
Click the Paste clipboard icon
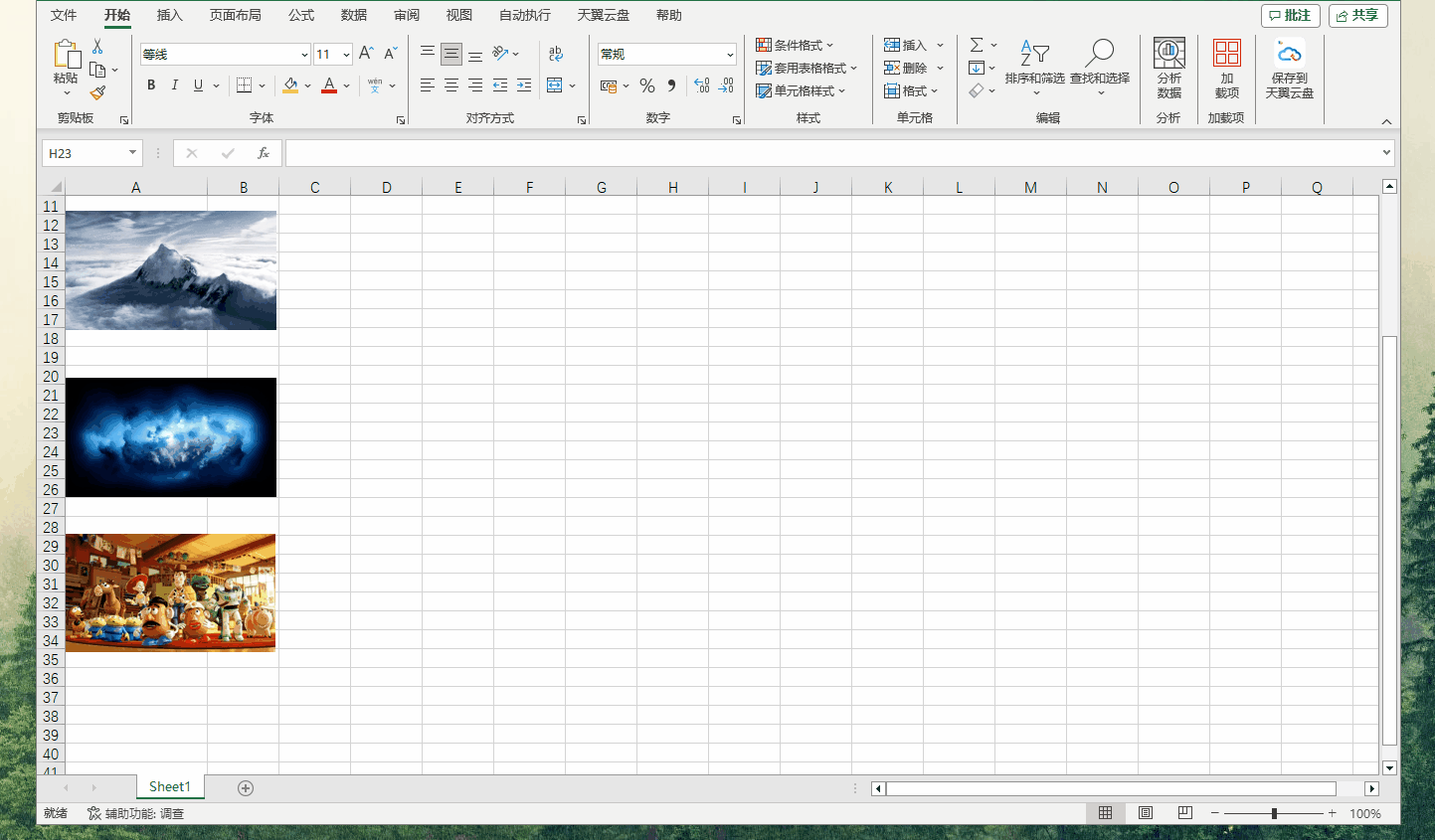(x=67, y=55)
